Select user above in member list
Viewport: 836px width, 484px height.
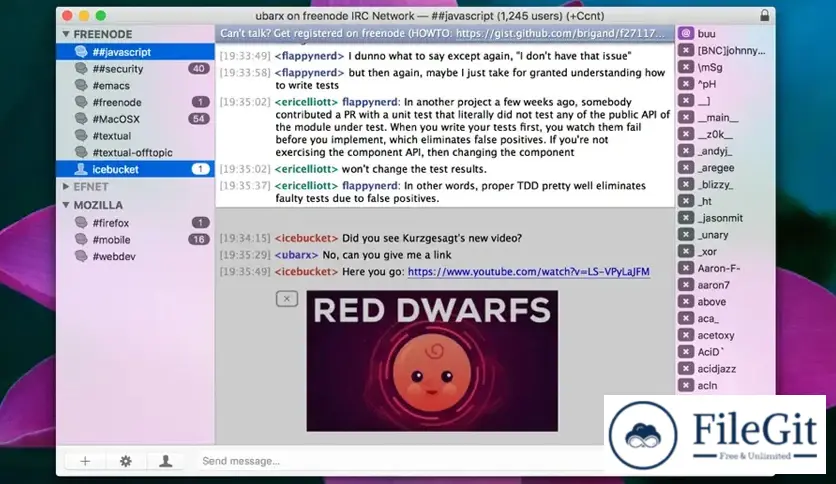pyautogui.click(x=725, y=302)
